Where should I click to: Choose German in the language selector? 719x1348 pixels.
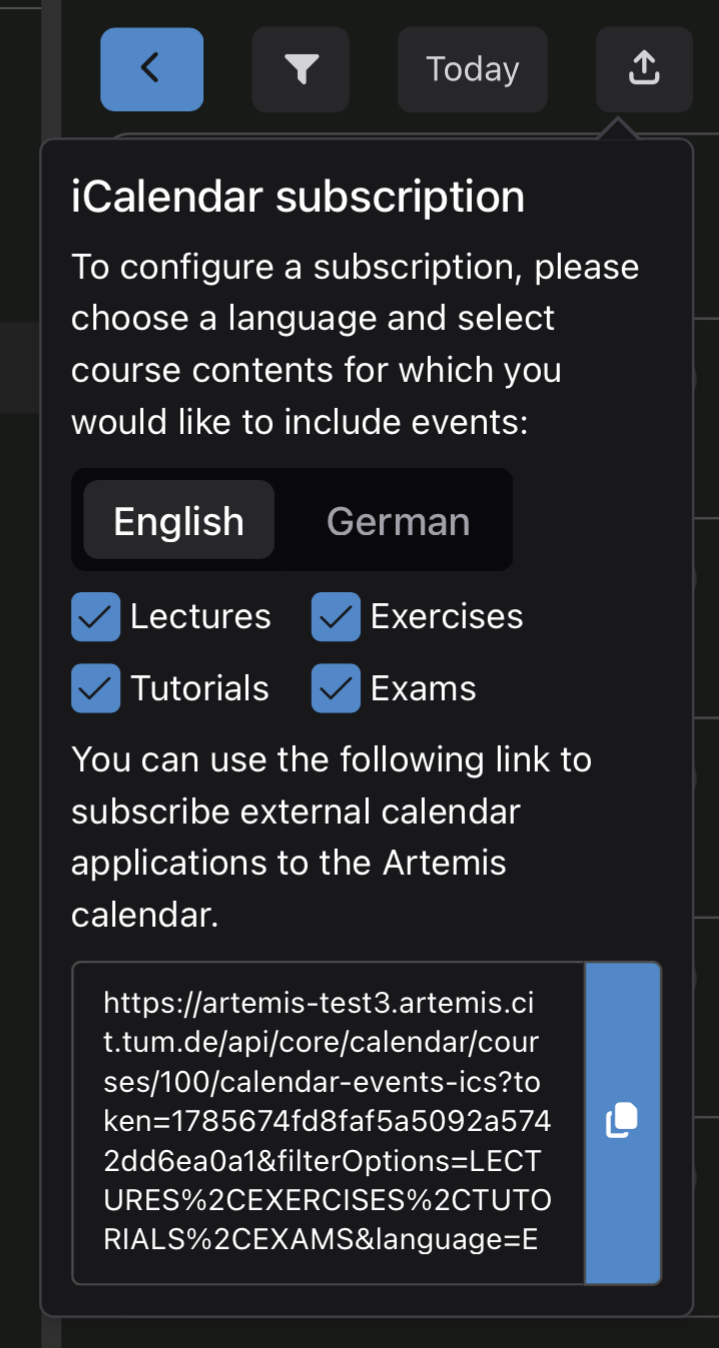(398, 520)
